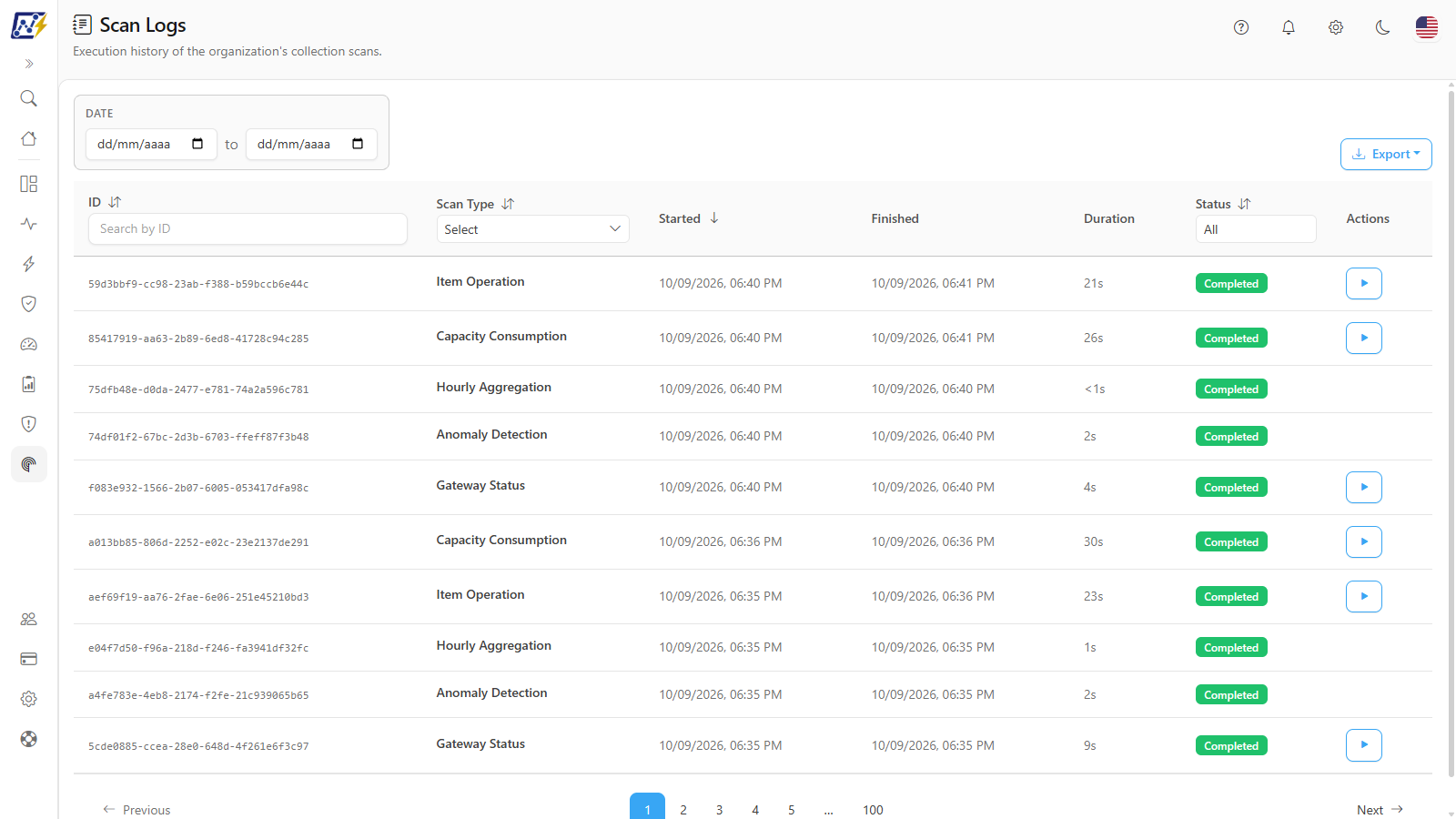Sort by Status column arrows

pyautogui.click(x=1244, y=204)
